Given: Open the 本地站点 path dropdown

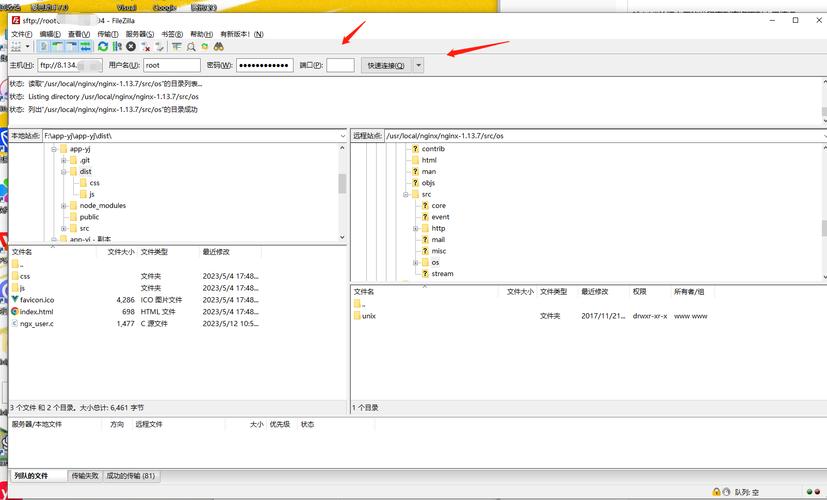Looking at the screenshot, I should click(x=343, y=136).
